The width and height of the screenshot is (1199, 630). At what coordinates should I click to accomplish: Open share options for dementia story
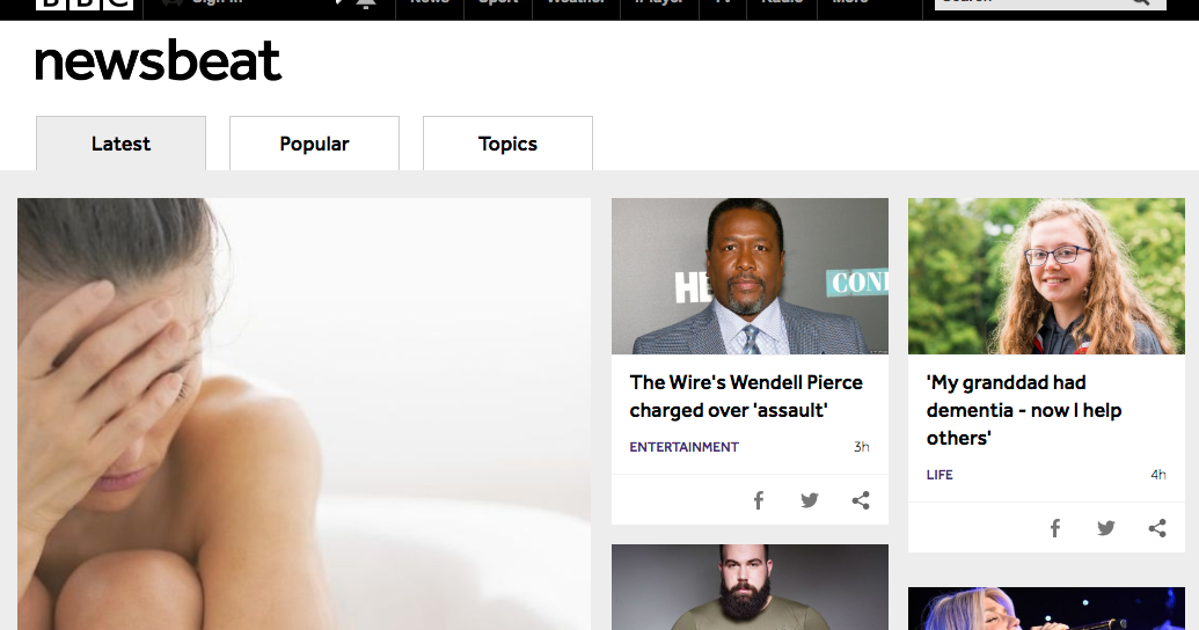point(1157,529)
